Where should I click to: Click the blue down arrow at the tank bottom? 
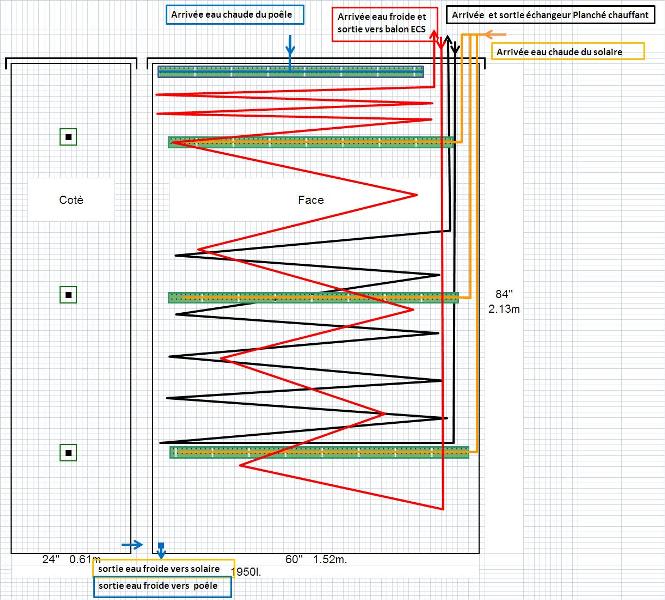coord(161,549)
